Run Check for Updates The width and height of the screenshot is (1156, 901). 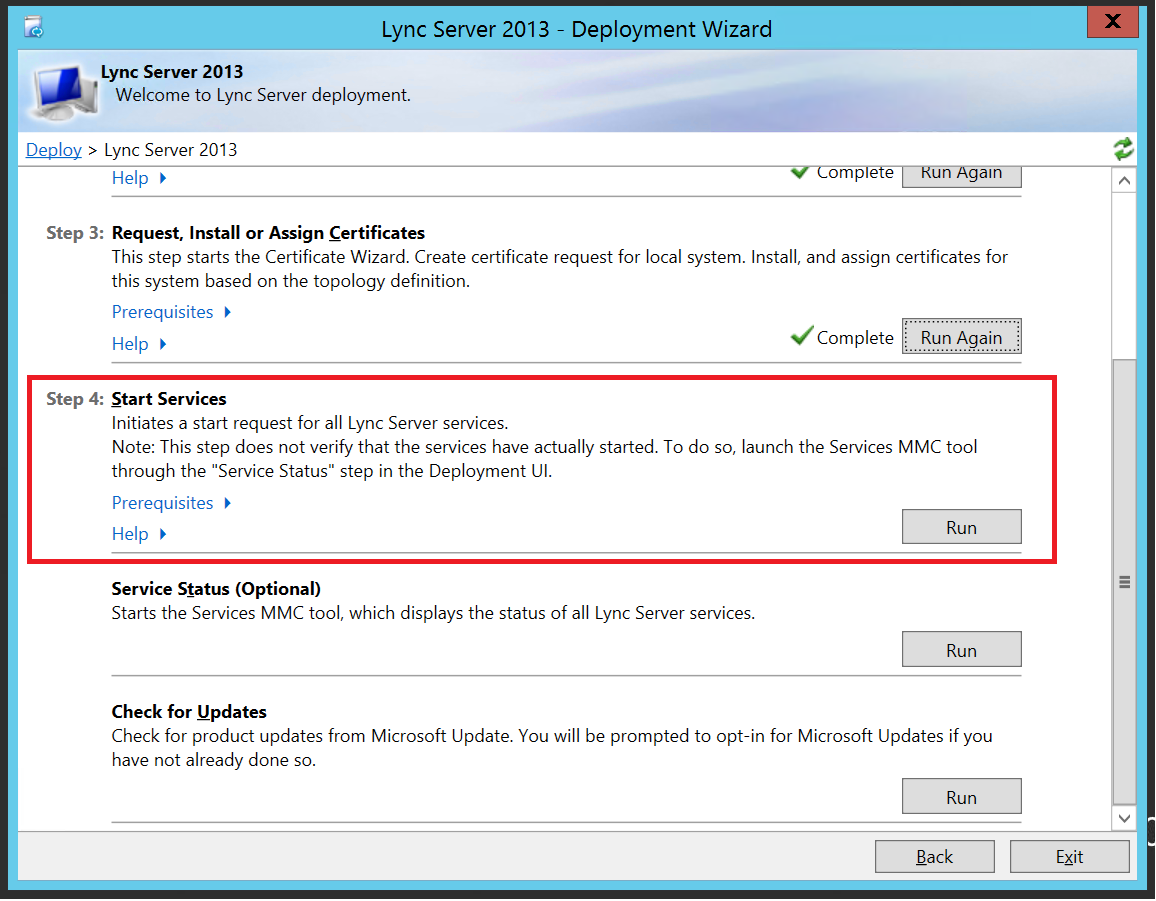coord(961,797)
